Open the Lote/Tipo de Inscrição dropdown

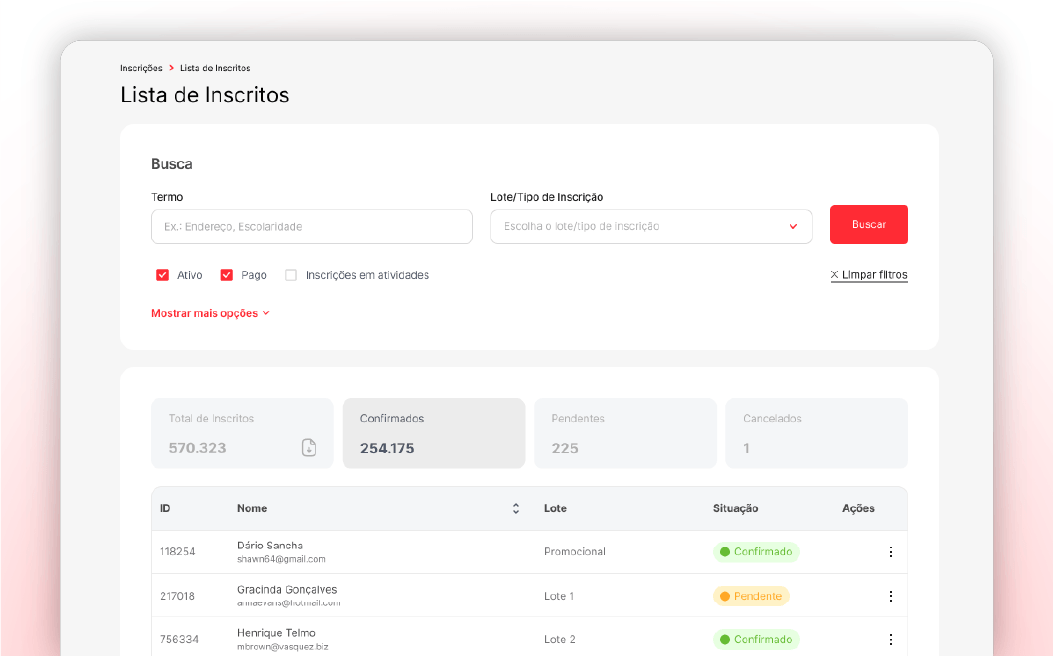(651, 226)
